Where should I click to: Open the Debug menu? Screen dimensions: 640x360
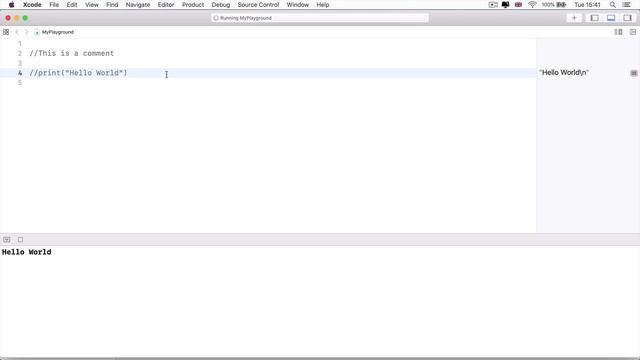tap(221, 5)
